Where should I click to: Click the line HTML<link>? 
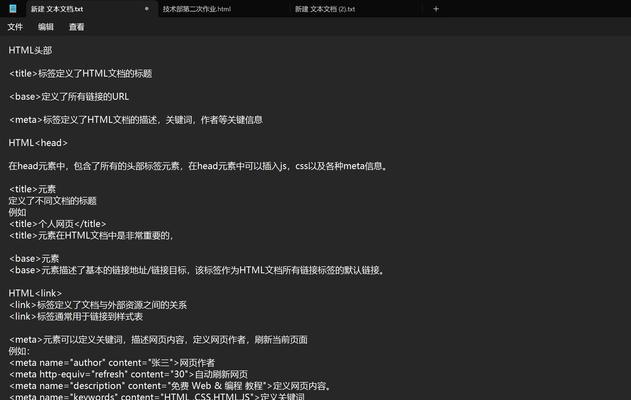(x=35, y=293)
